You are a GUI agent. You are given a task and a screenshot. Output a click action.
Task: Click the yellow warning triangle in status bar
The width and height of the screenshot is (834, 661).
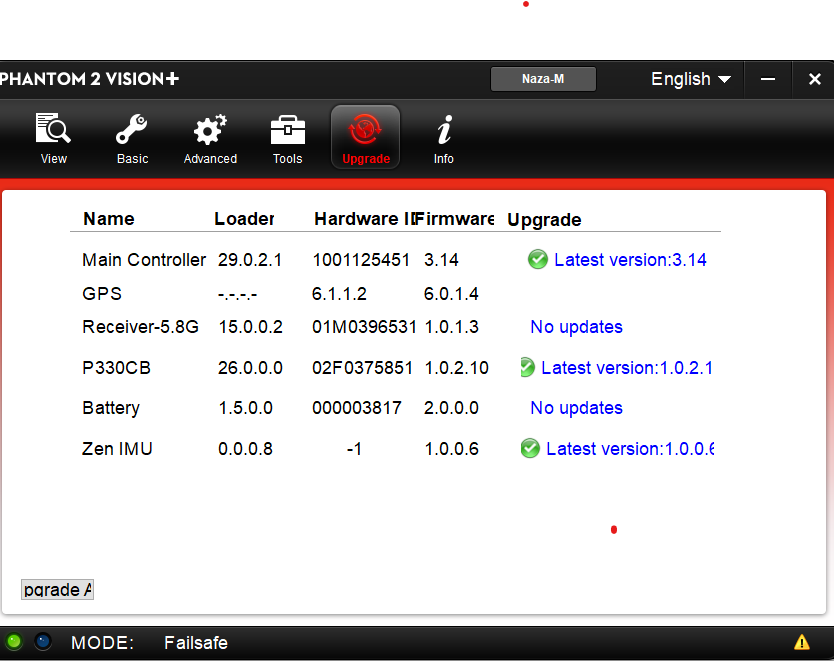click(802, 642)
